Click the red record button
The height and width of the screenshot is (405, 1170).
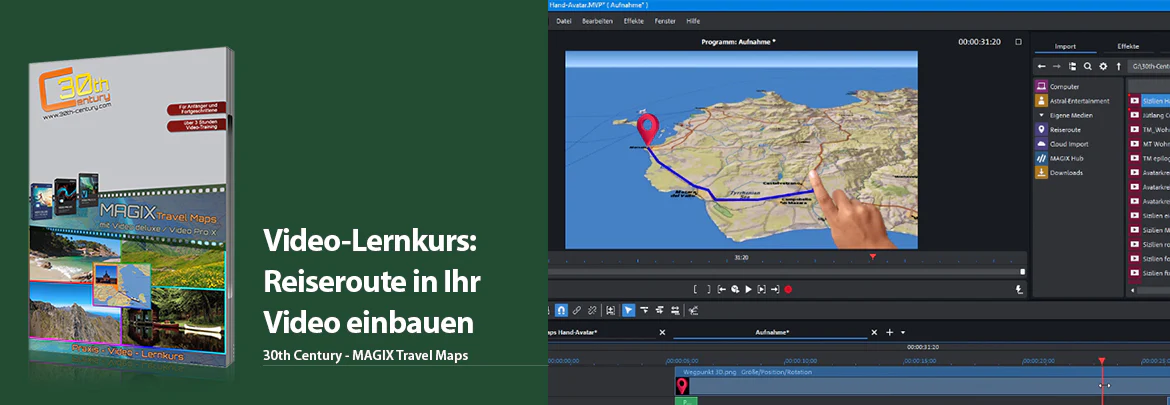(788, 289)
